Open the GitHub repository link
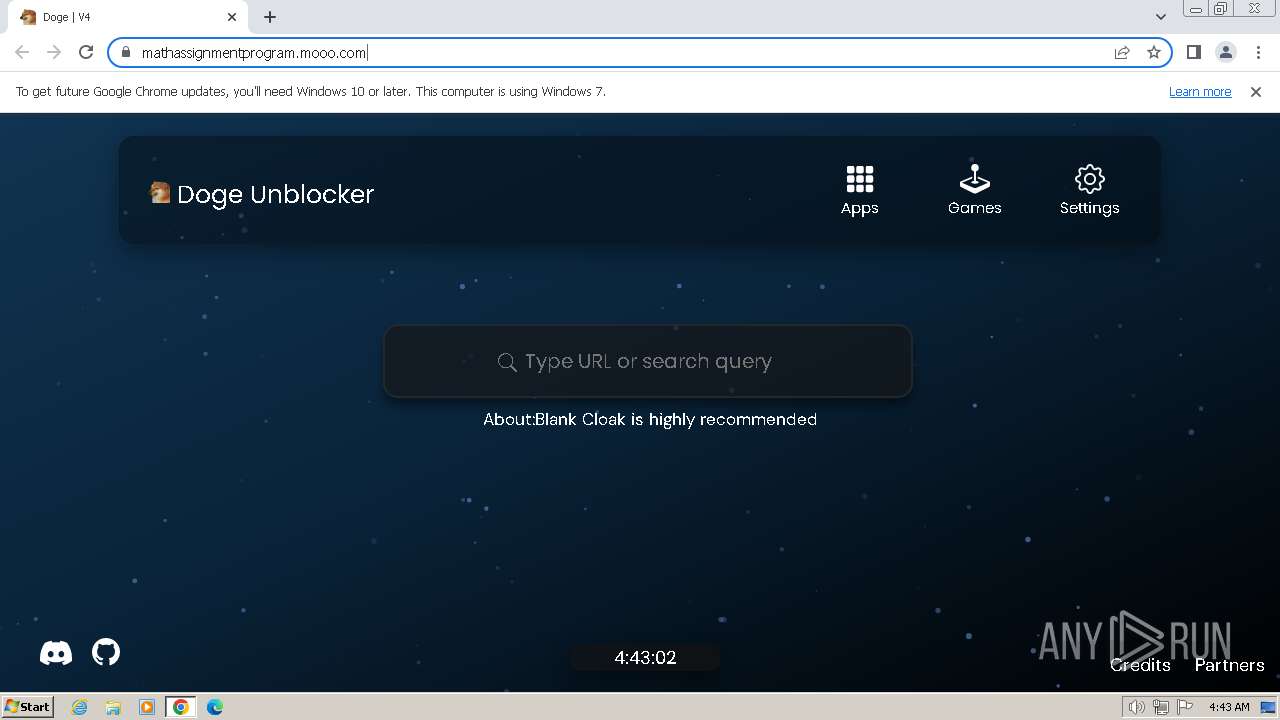1280x720 pixels. pyautogui.click(x=106, y=652)
